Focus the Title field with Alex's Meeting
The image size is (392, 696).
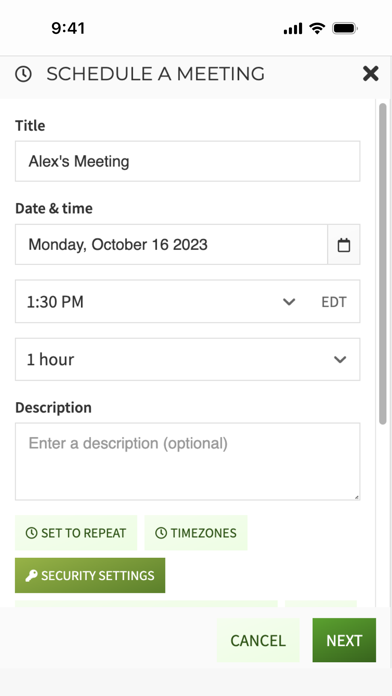click(x=187, y=161)
